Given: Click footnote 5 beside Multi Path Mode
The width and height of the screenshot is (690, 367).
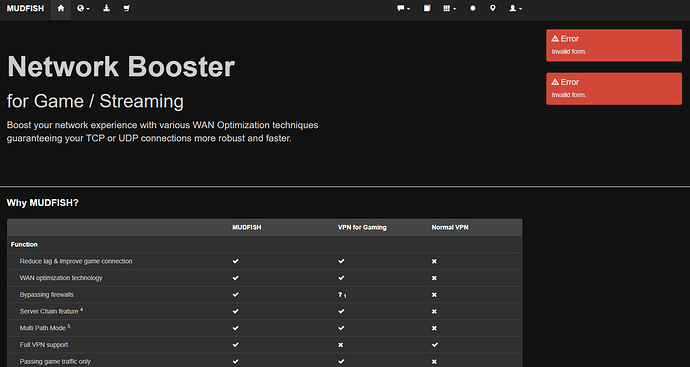Looking at the screenshot, I should pyautogui.click(x=69, y=327).
